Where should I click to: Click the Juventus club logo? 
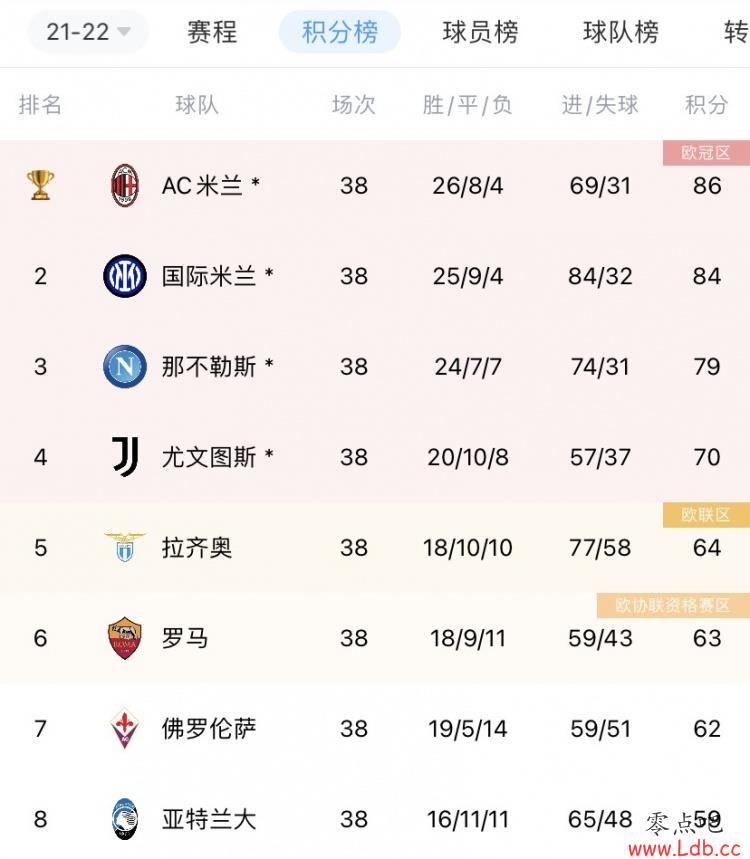tap(125, 457)
